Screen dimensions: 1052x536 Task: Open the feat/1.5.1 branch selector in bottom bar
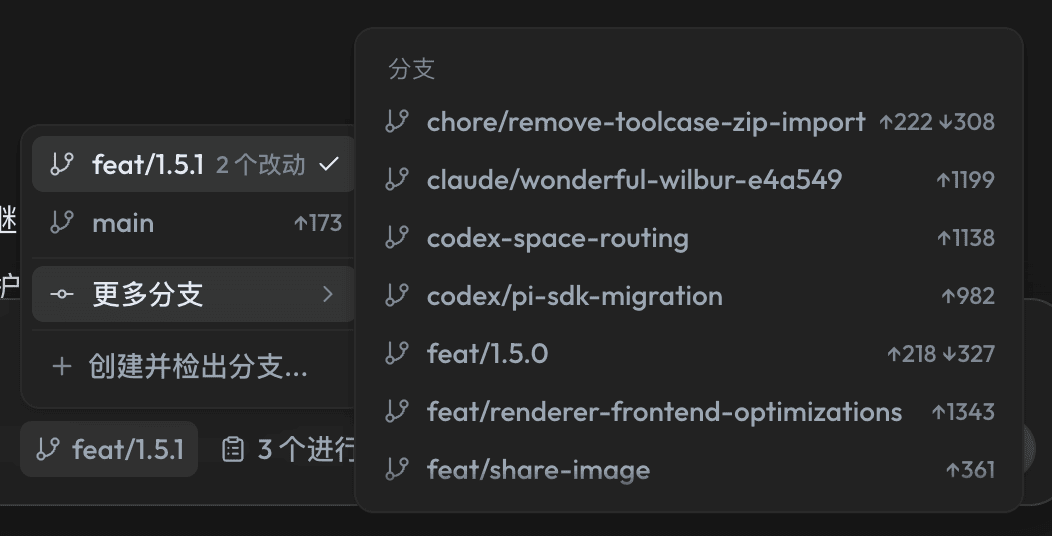click(x=109, y=449)
